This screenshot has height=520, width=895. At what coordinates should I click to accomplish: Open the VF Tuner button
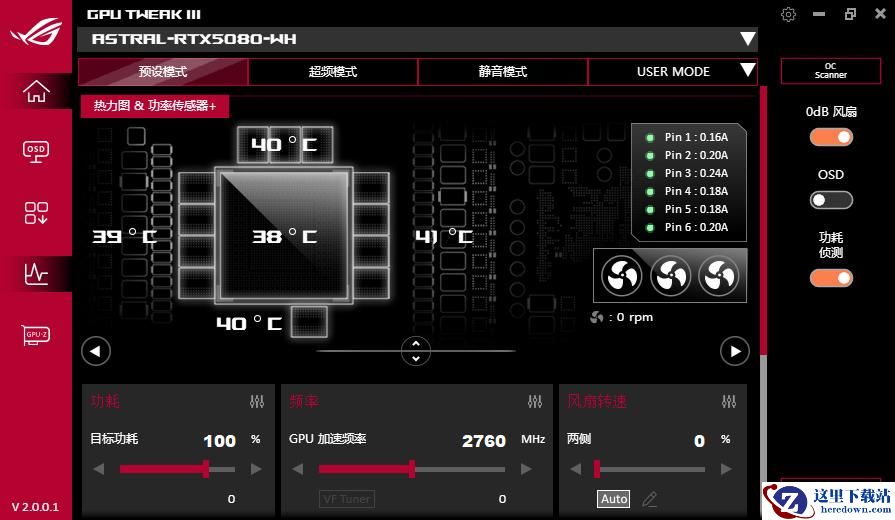[x=346, y=499]
